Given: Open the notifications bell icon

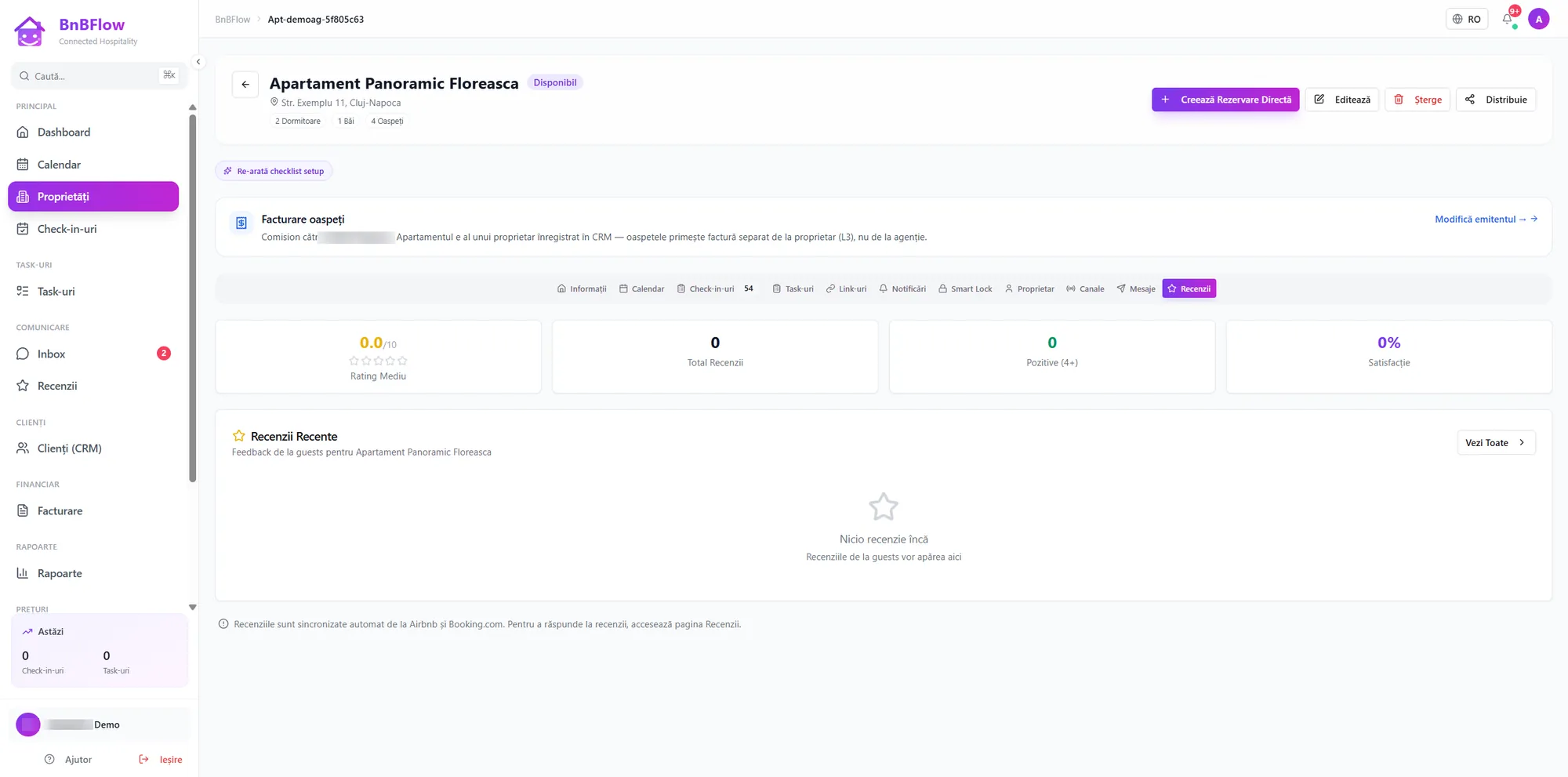Looking at the screenshot, I should (1507, 19).
